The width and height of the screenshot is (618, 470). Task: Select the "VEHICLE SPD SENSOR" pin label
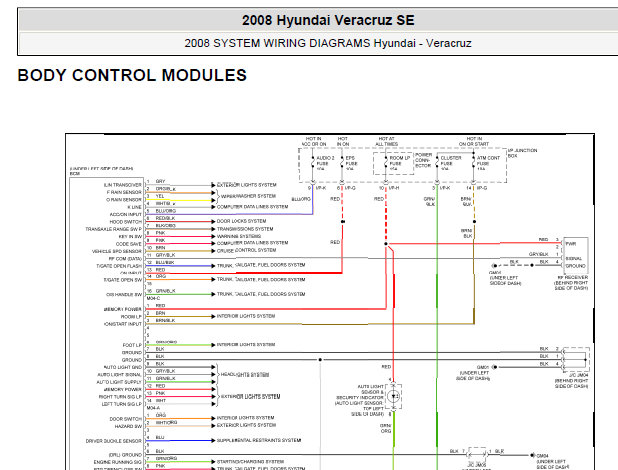click(117, 251)
